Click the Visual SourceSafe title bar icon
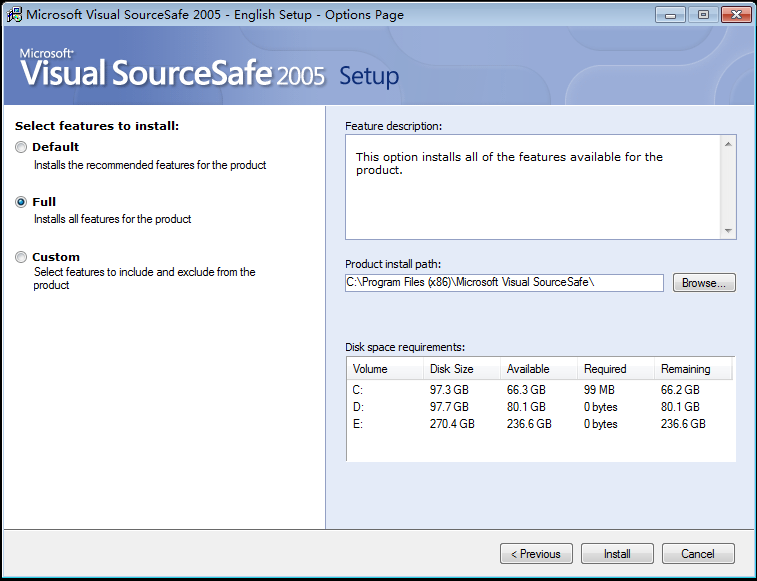The height and width of the screenshot is (581, 757). coord(14,15)
